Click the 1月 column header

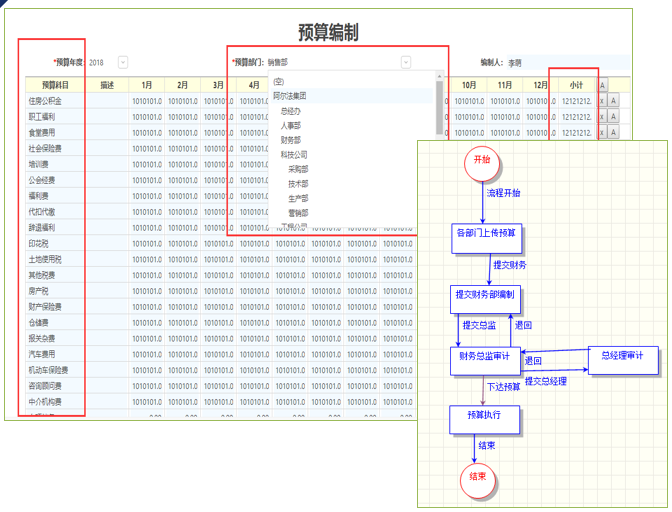147,85
